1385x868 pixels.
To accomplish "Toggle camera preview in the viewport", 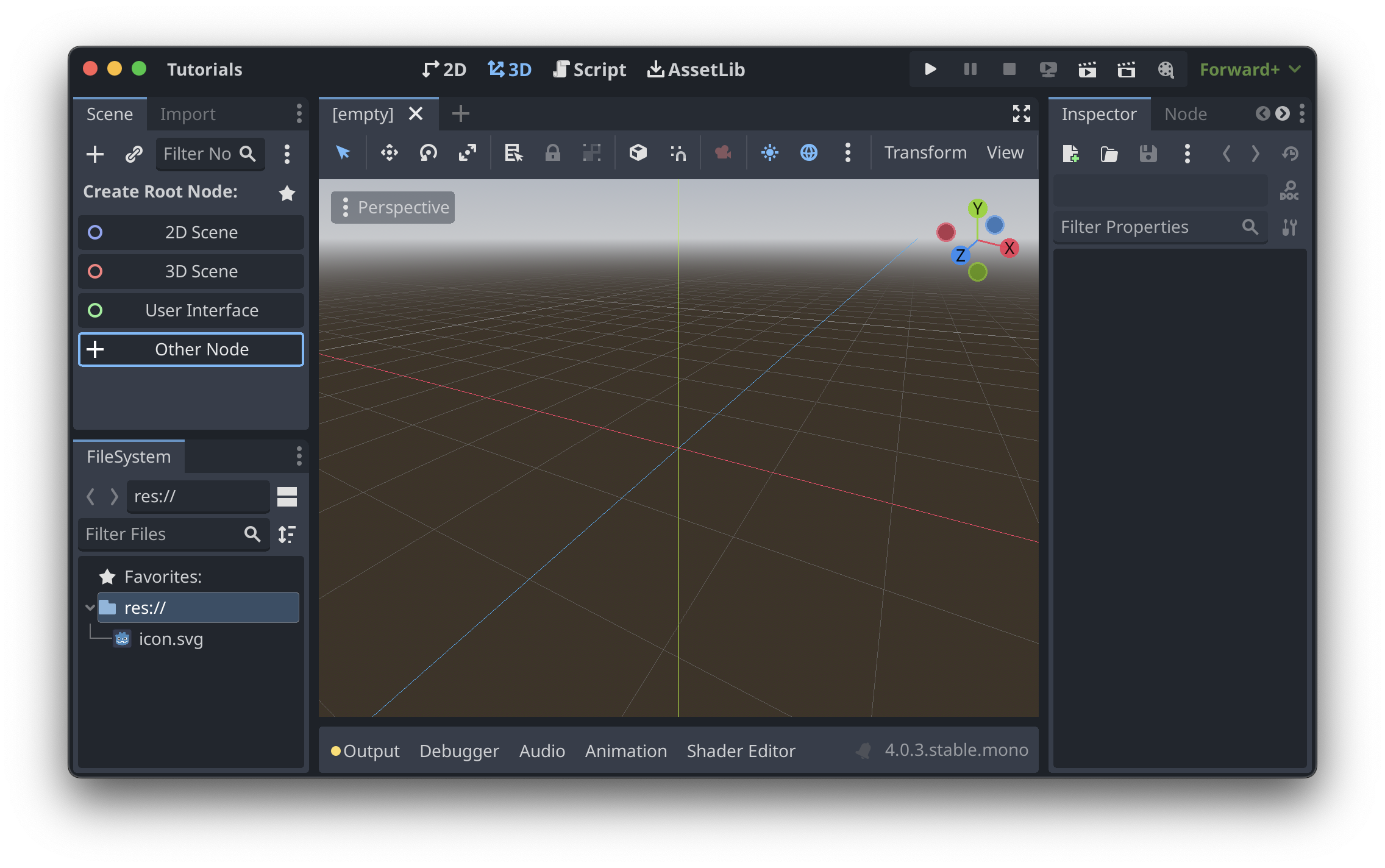I will click(722, 153).
